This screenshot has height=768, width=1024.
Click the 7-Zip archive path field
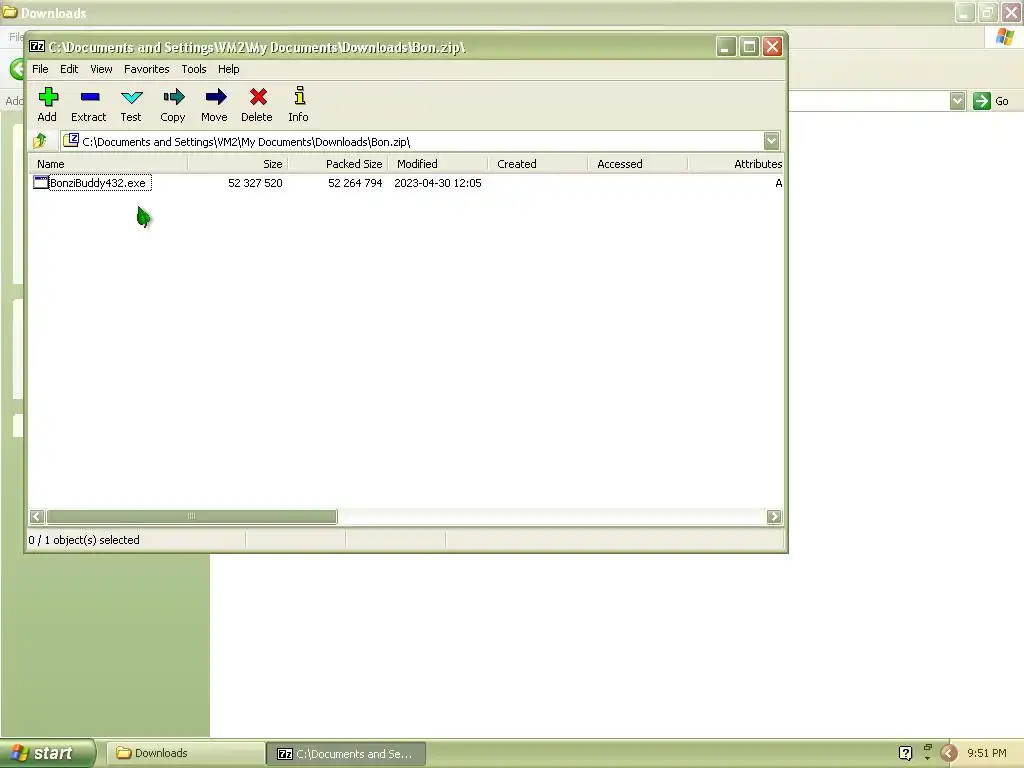pos(421,141)
